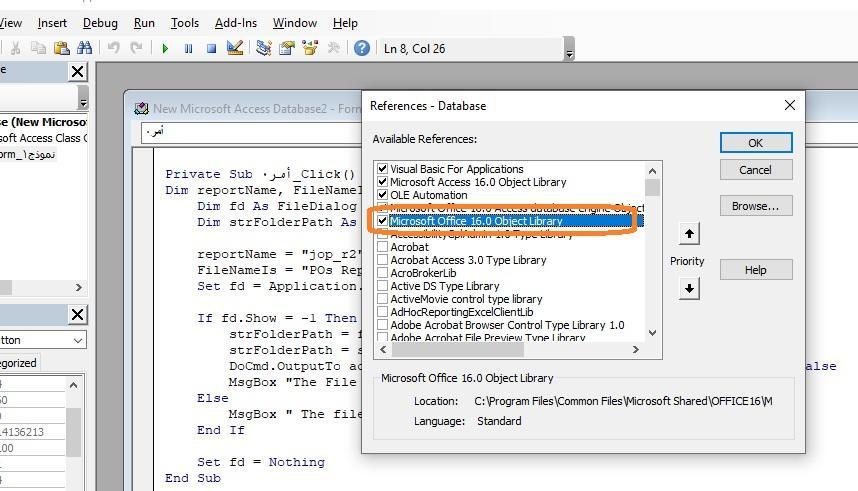Click the Undo arrow icon

pyautogui.click(x=113, y=49)
